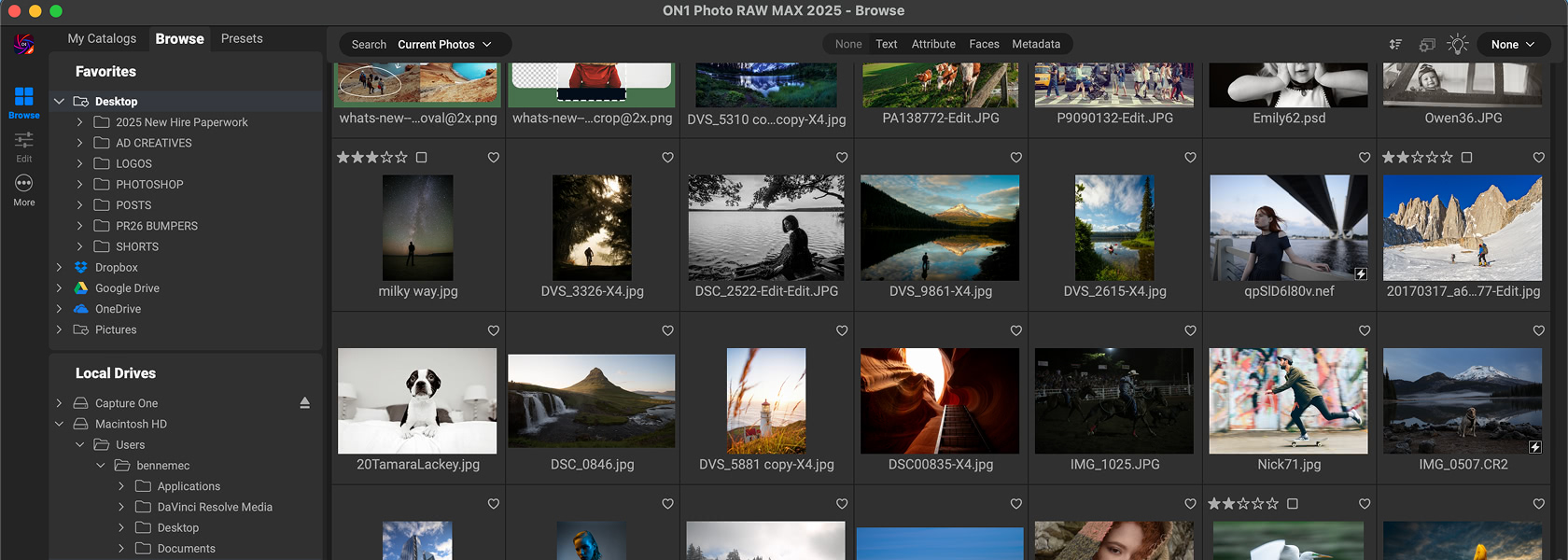
Task: Open the batch settings stacked-windows icon
Action: coord(1427,45)
